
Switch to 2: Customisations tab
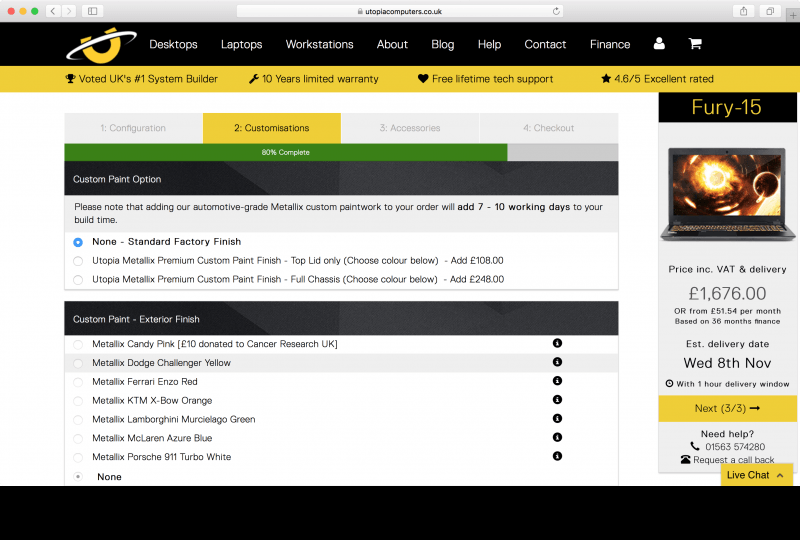(272, 128)
